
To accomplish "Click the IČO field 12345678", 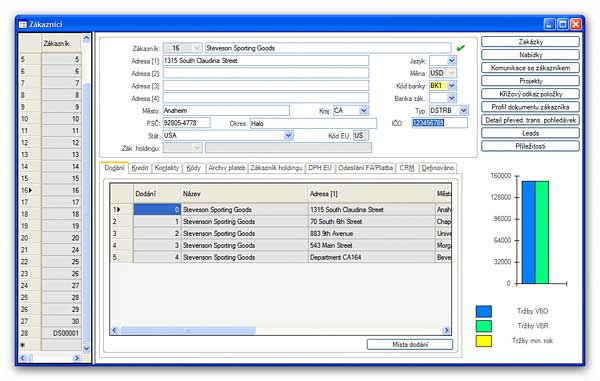I will click(439, 123).
